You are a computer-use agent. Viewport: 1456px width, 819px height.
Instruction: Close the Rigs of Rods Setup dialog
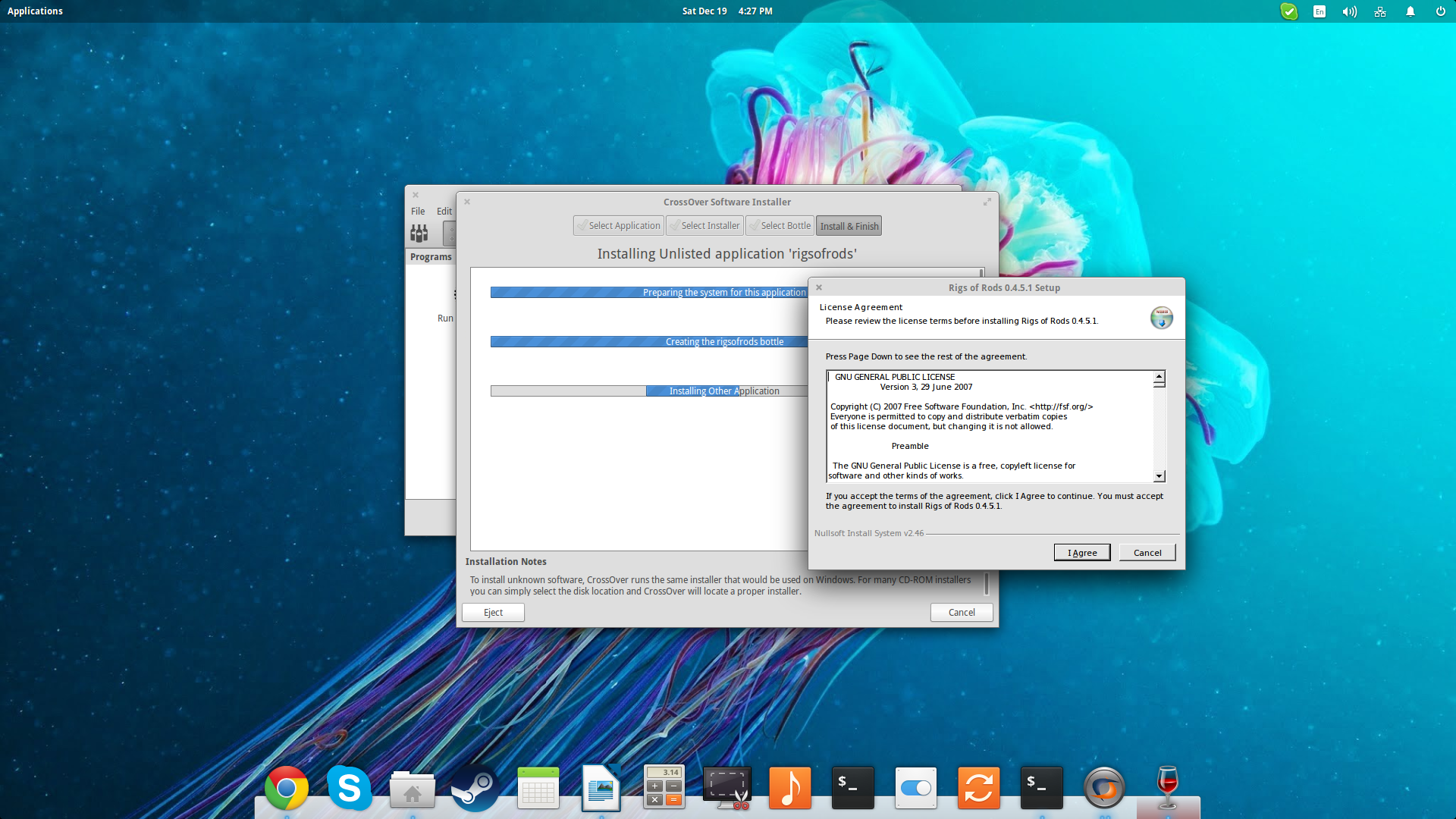tap(819, 287)
